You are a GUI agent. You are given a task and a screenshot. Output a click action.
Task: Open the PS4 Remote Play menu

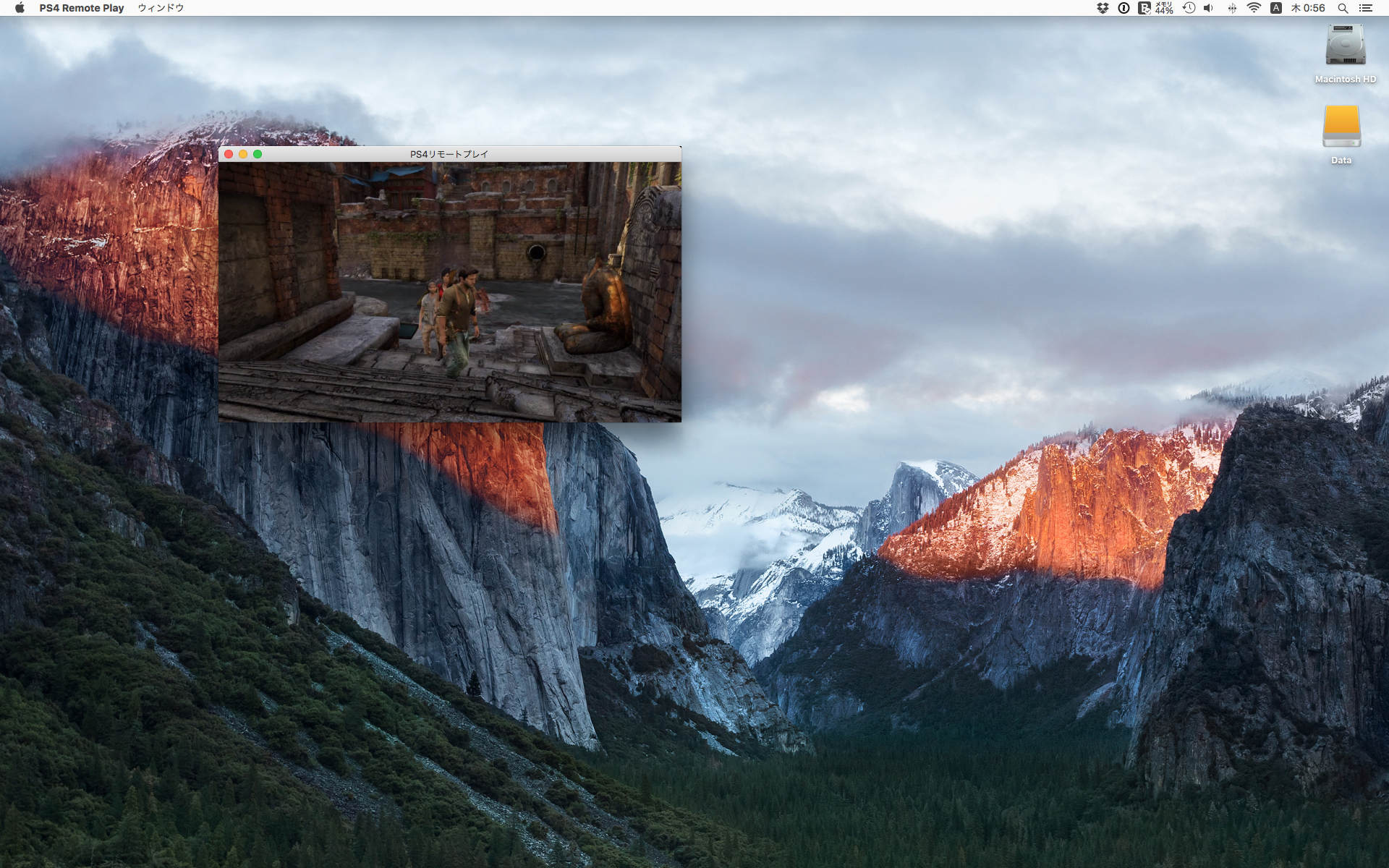click(x=82, y=8)
